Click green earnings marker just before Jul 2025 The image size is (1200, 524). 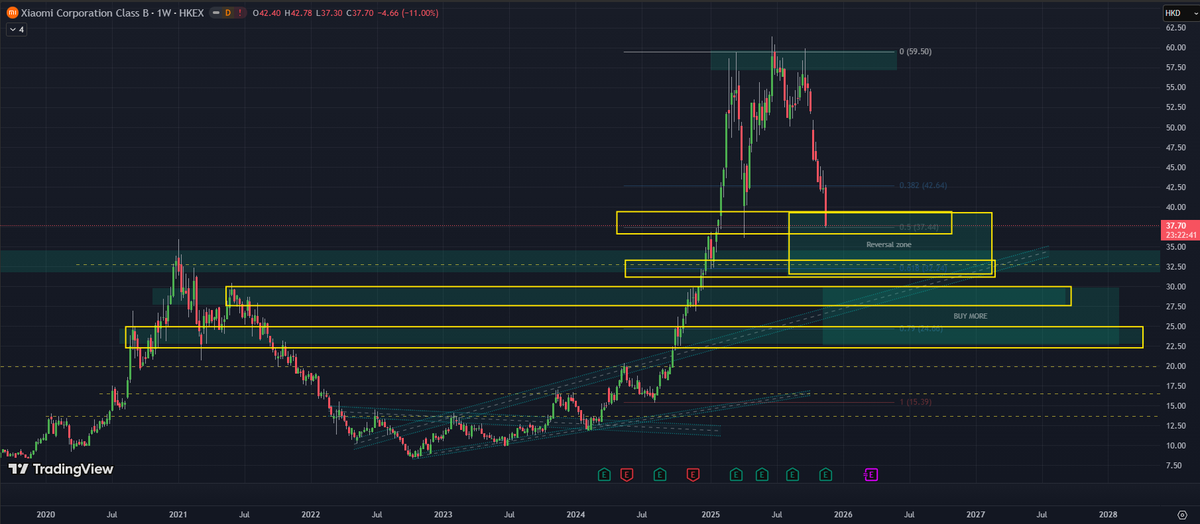point(762,474)
